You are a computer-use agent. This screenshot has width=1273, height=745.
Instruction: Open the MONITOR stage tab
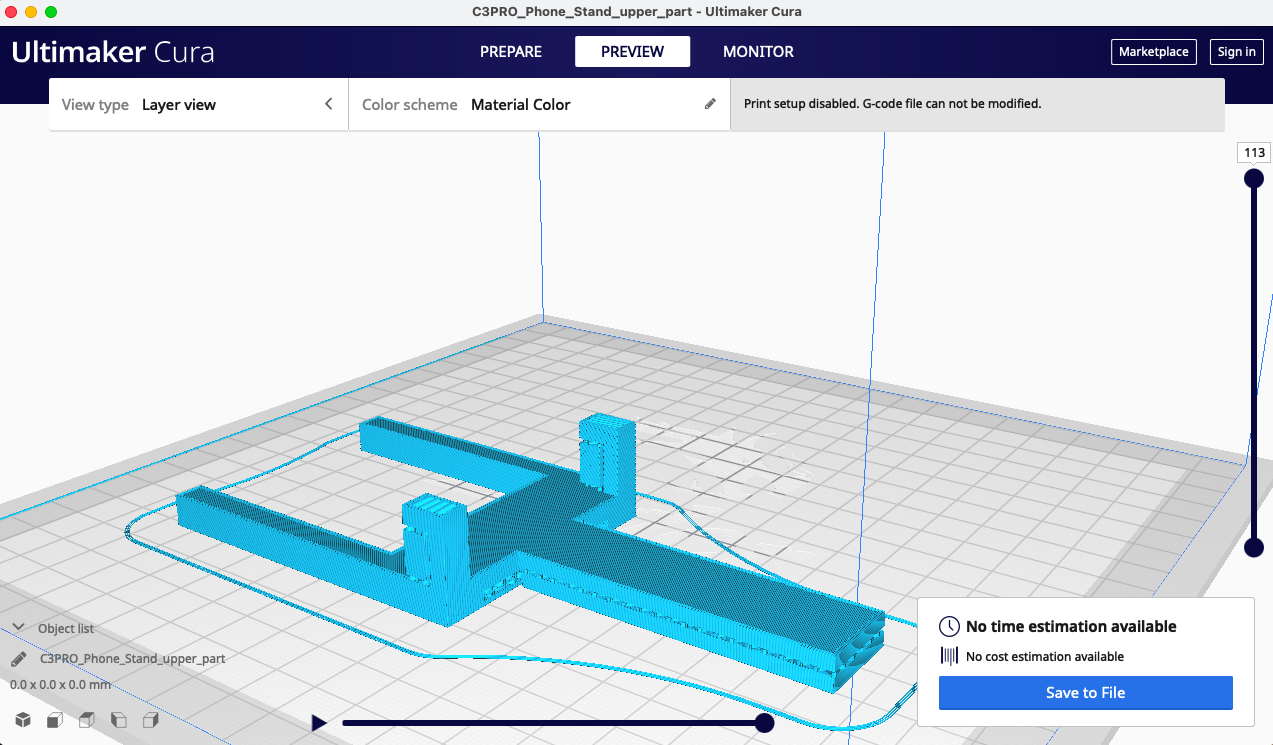coord(758,52)
